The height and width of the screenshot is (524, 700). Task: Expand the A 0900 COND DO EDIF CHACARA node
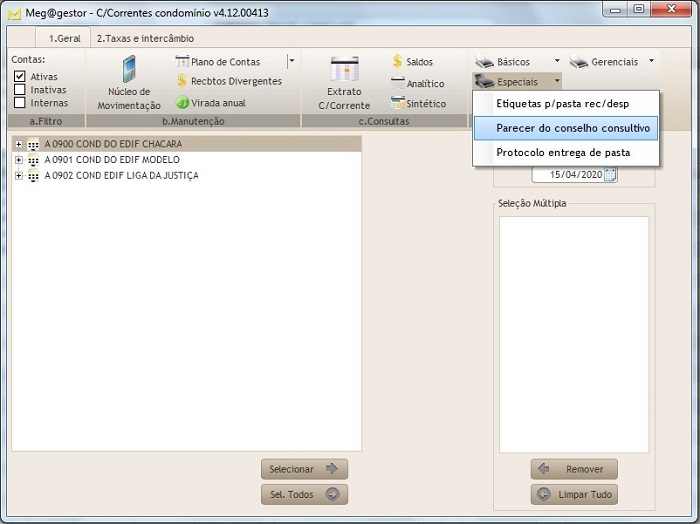pyautogui.click(x=18, y=144)
